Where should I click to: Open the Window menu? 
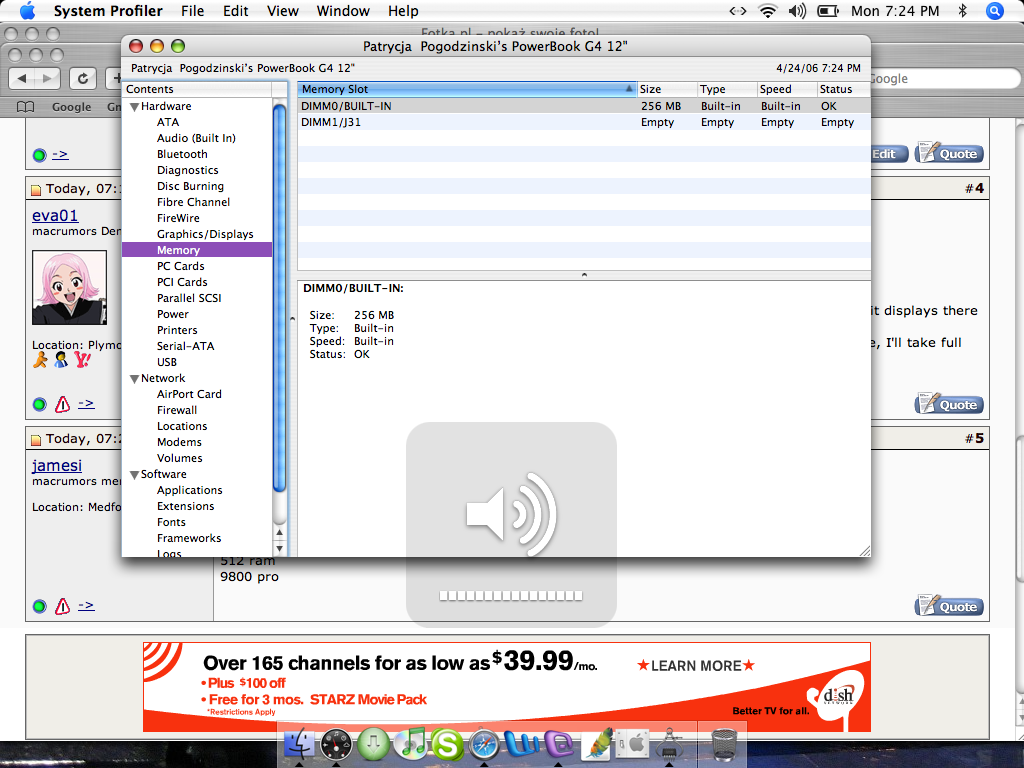(x=343, y=11)
